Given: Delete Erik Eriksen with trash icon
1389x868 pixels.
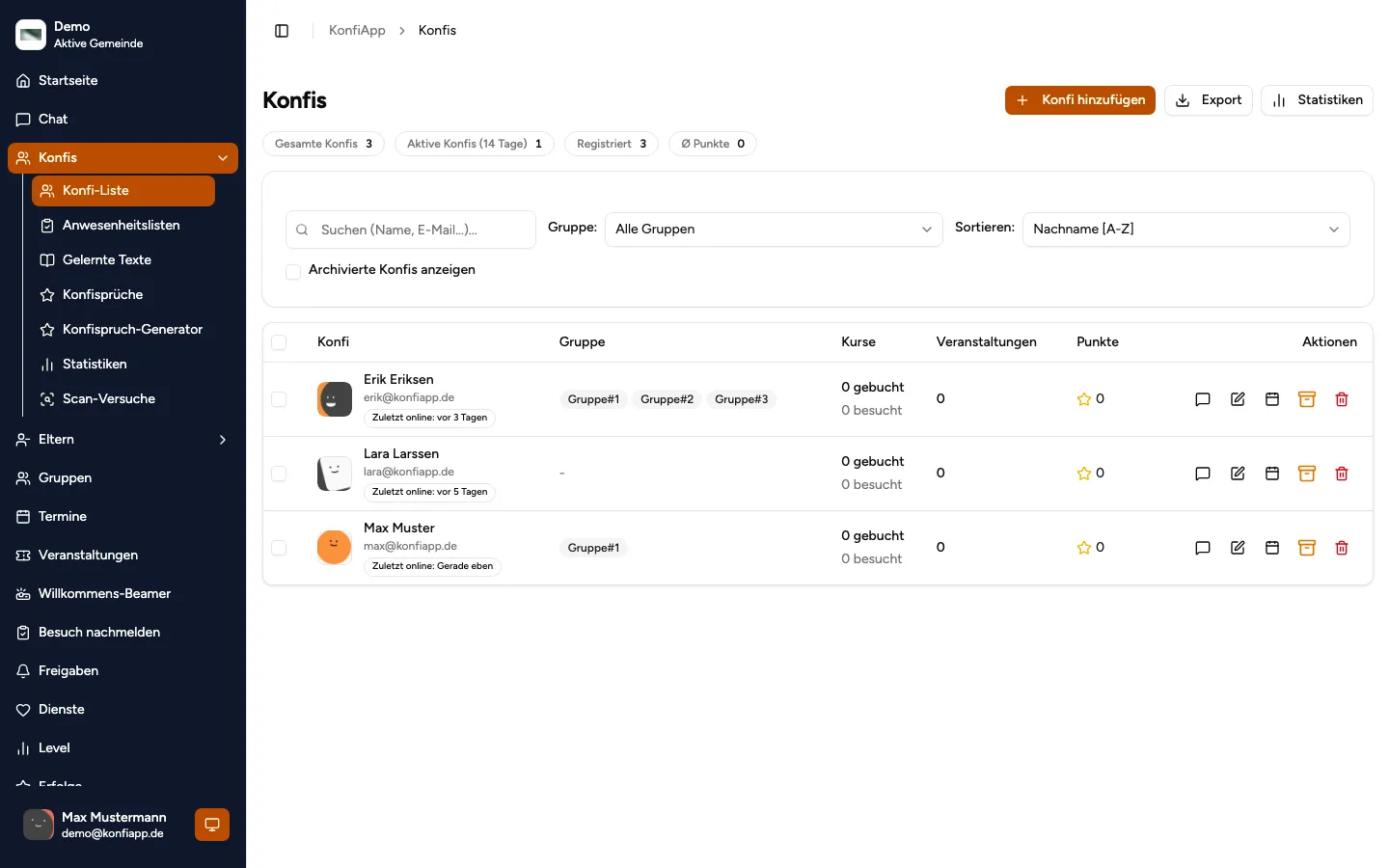Looking at the screenshot, I should (x=1342, y=399).
